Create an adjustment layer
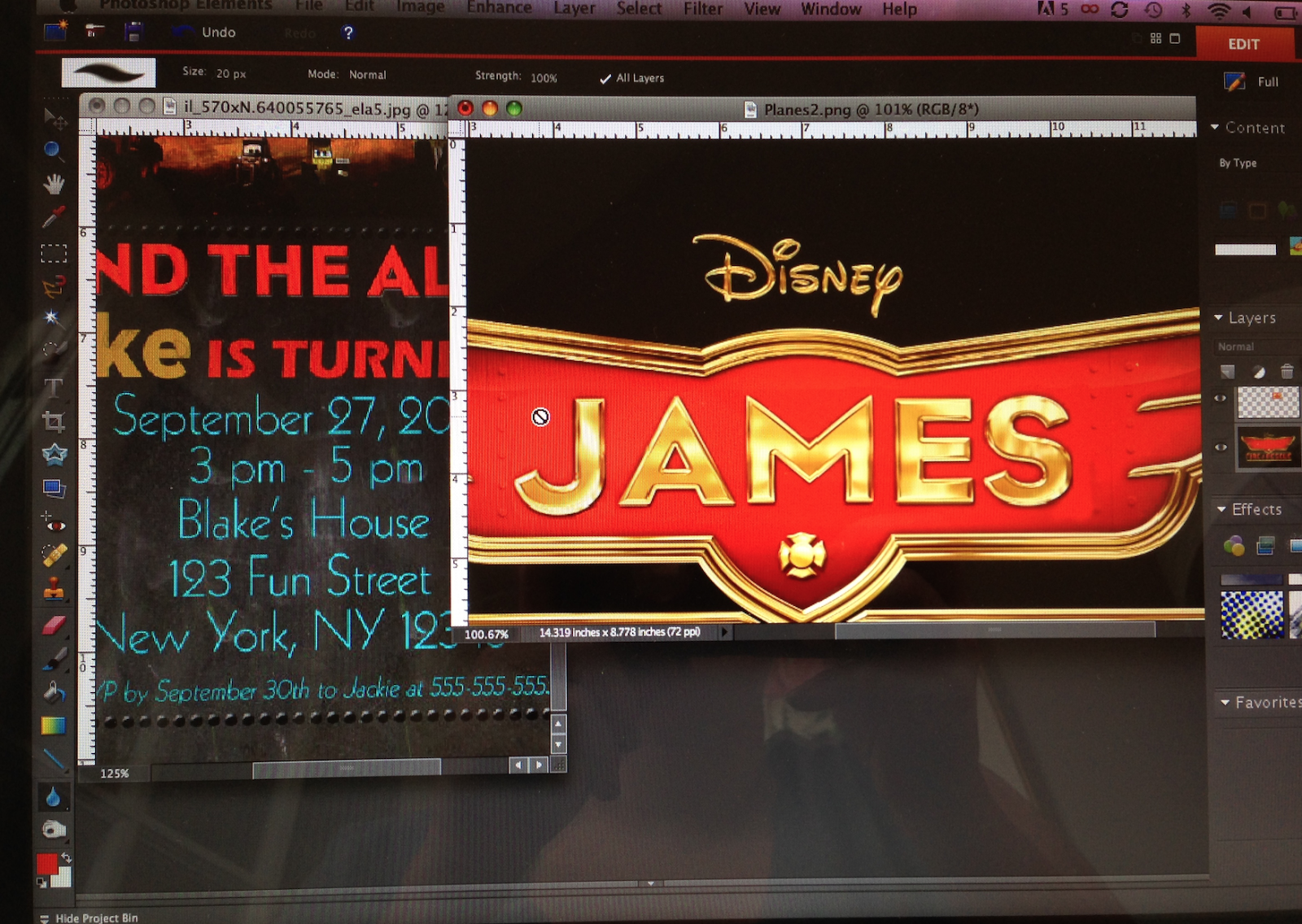The width and height of the screenshot is (1302, 924). (x=1258, y=372)
